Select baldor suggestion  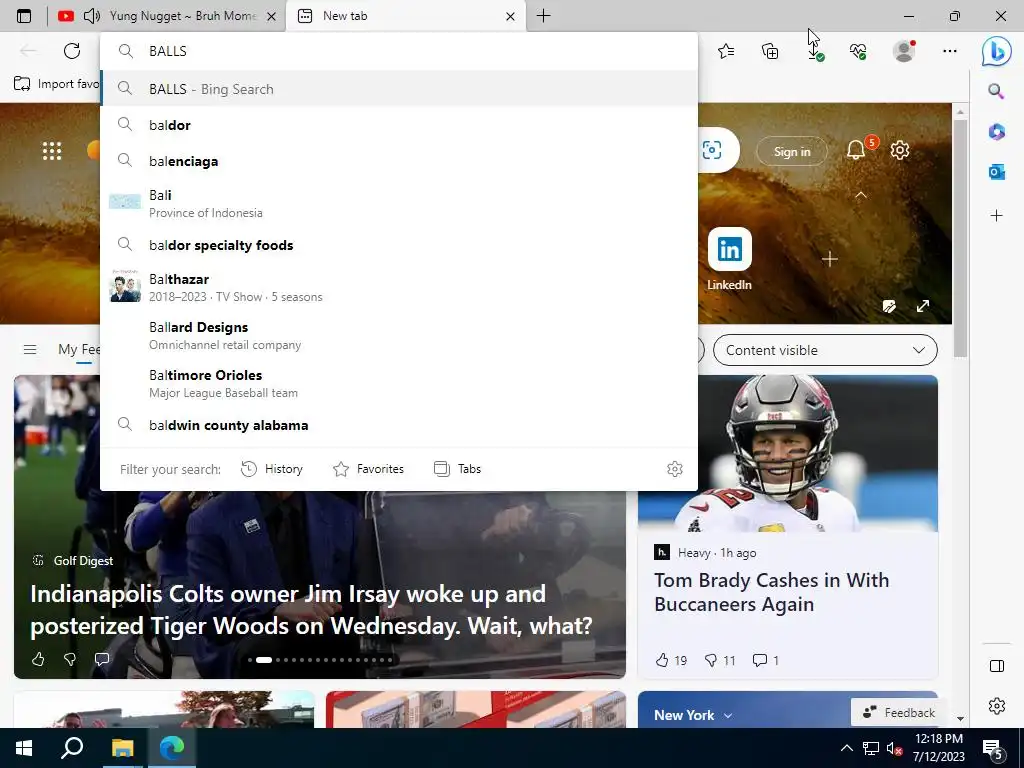point(399,125)
